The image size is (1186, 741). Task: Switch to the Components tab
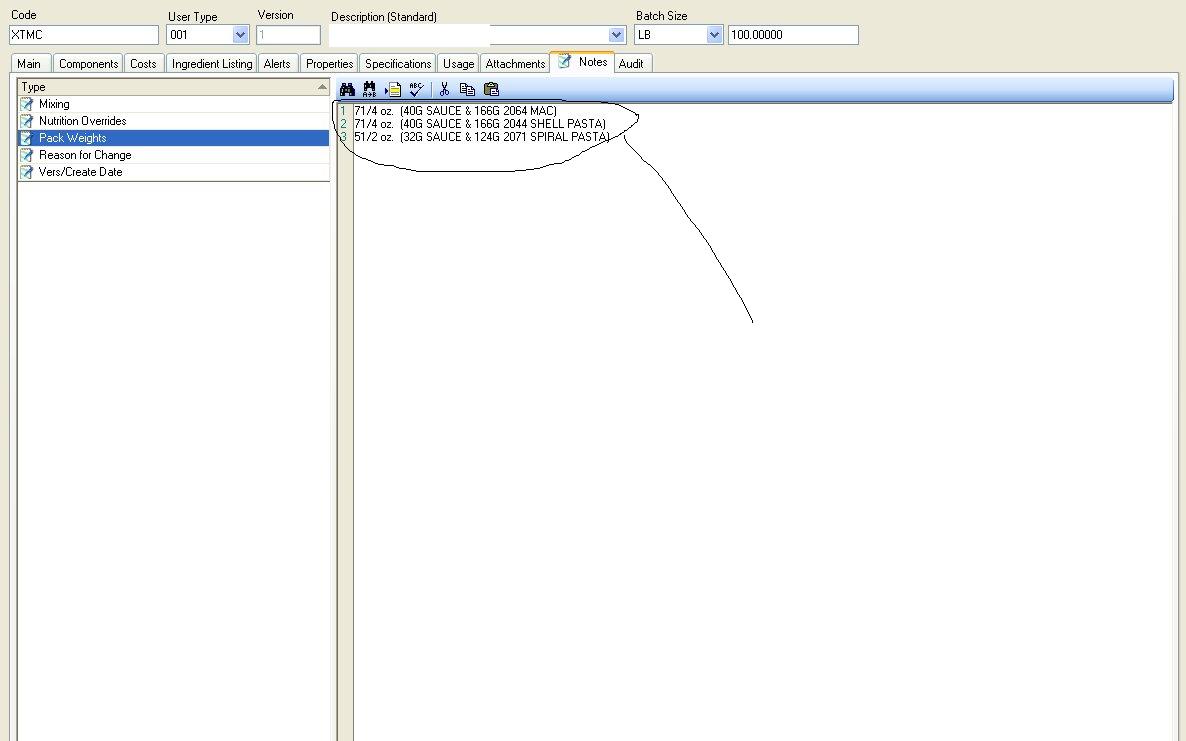tap(88, 63)
